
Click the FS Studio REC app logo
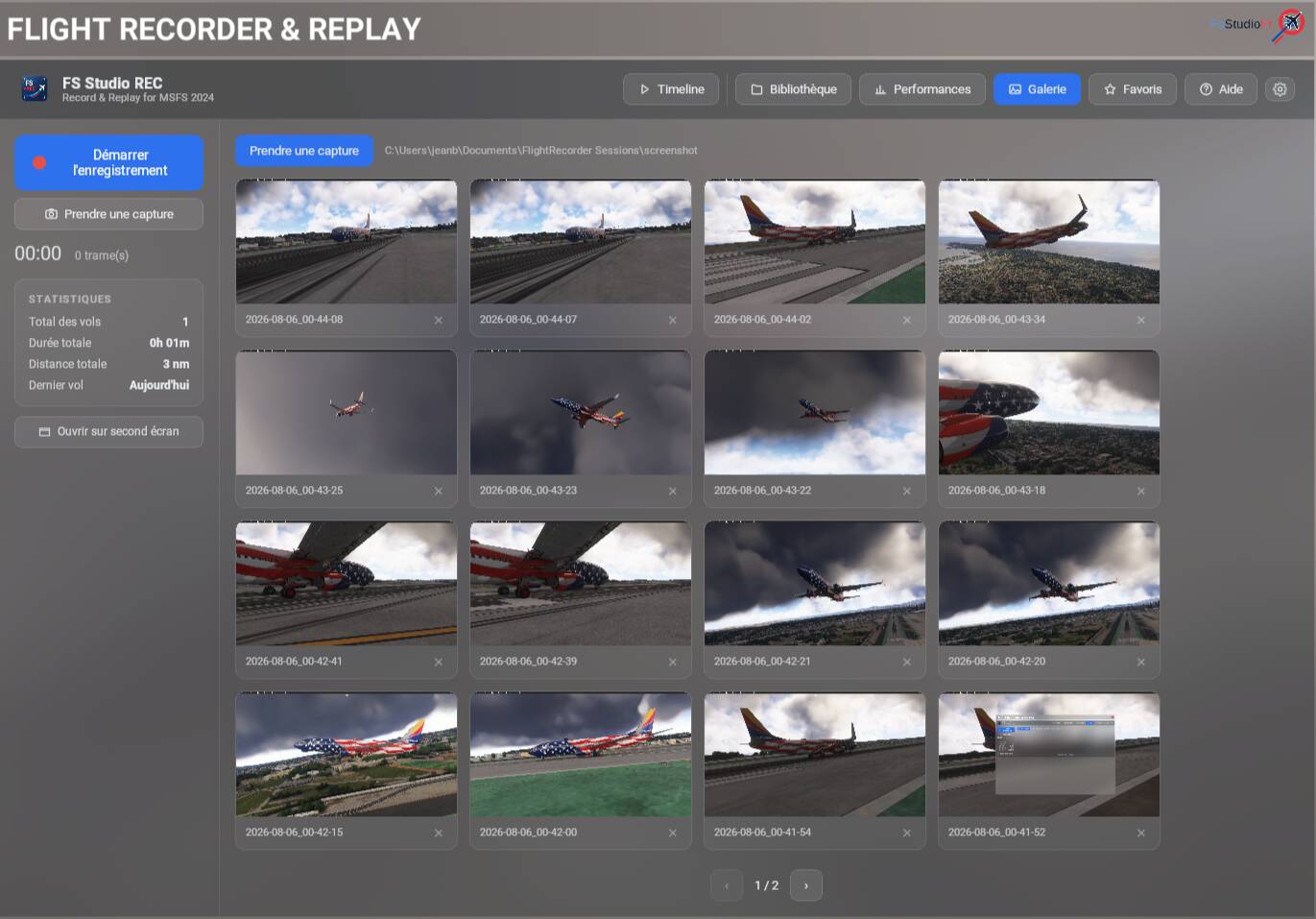click(35, 89)
